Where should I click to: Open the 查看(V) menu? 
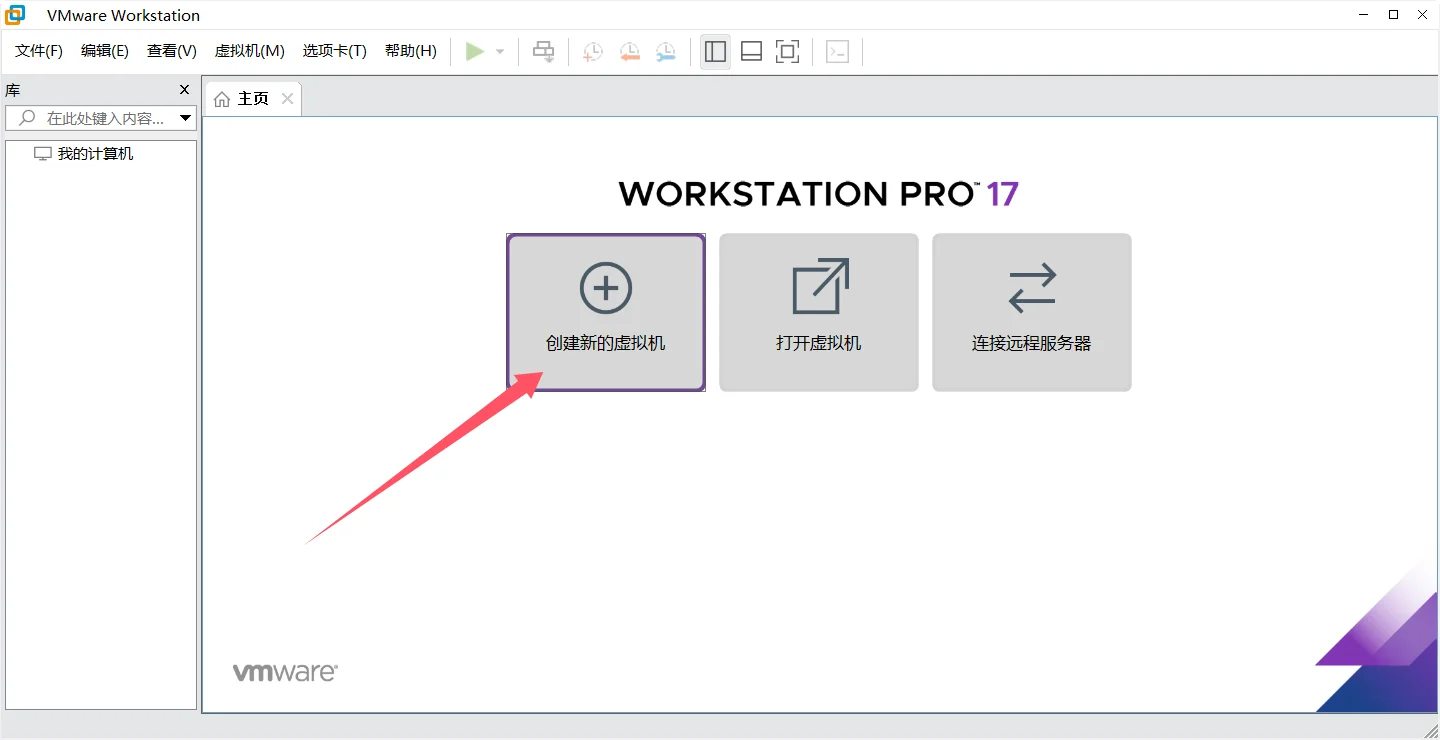click(172, 51)
